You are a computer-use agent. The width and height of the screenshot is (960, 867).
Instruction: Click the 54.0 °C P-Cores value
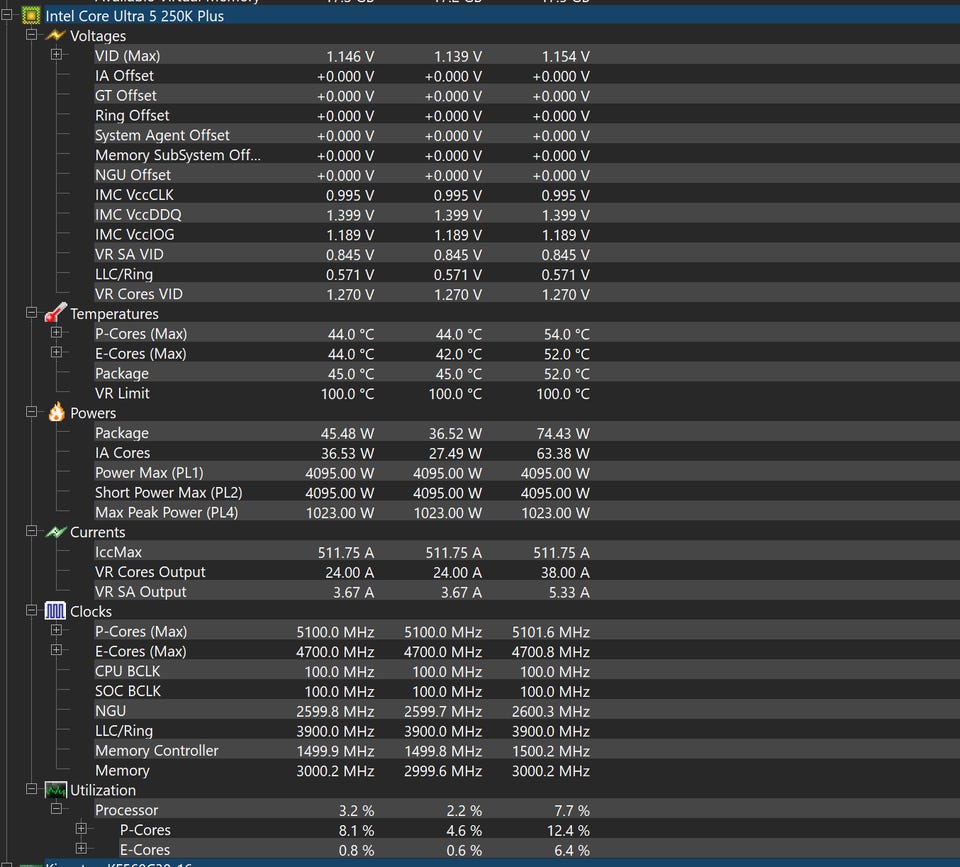click(566, 334)
